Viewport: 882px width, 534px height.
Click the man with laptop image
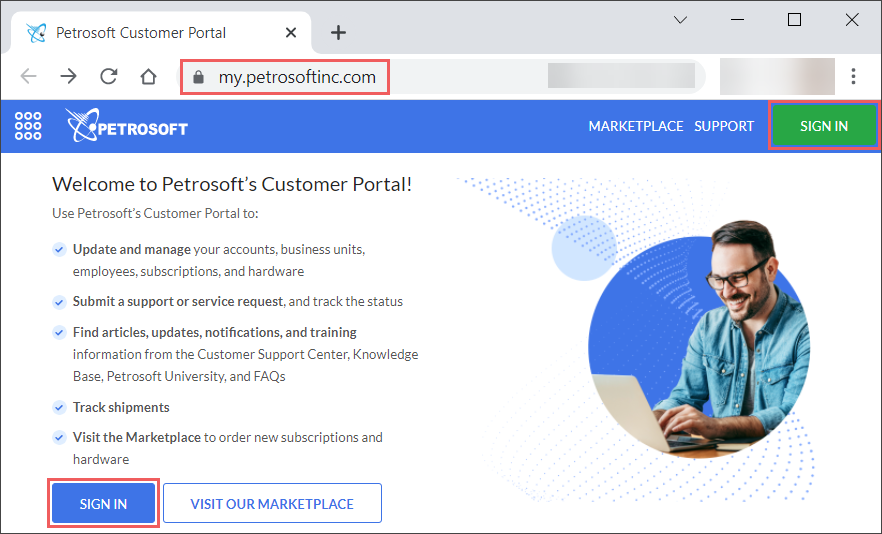click(x=698, y=338)
